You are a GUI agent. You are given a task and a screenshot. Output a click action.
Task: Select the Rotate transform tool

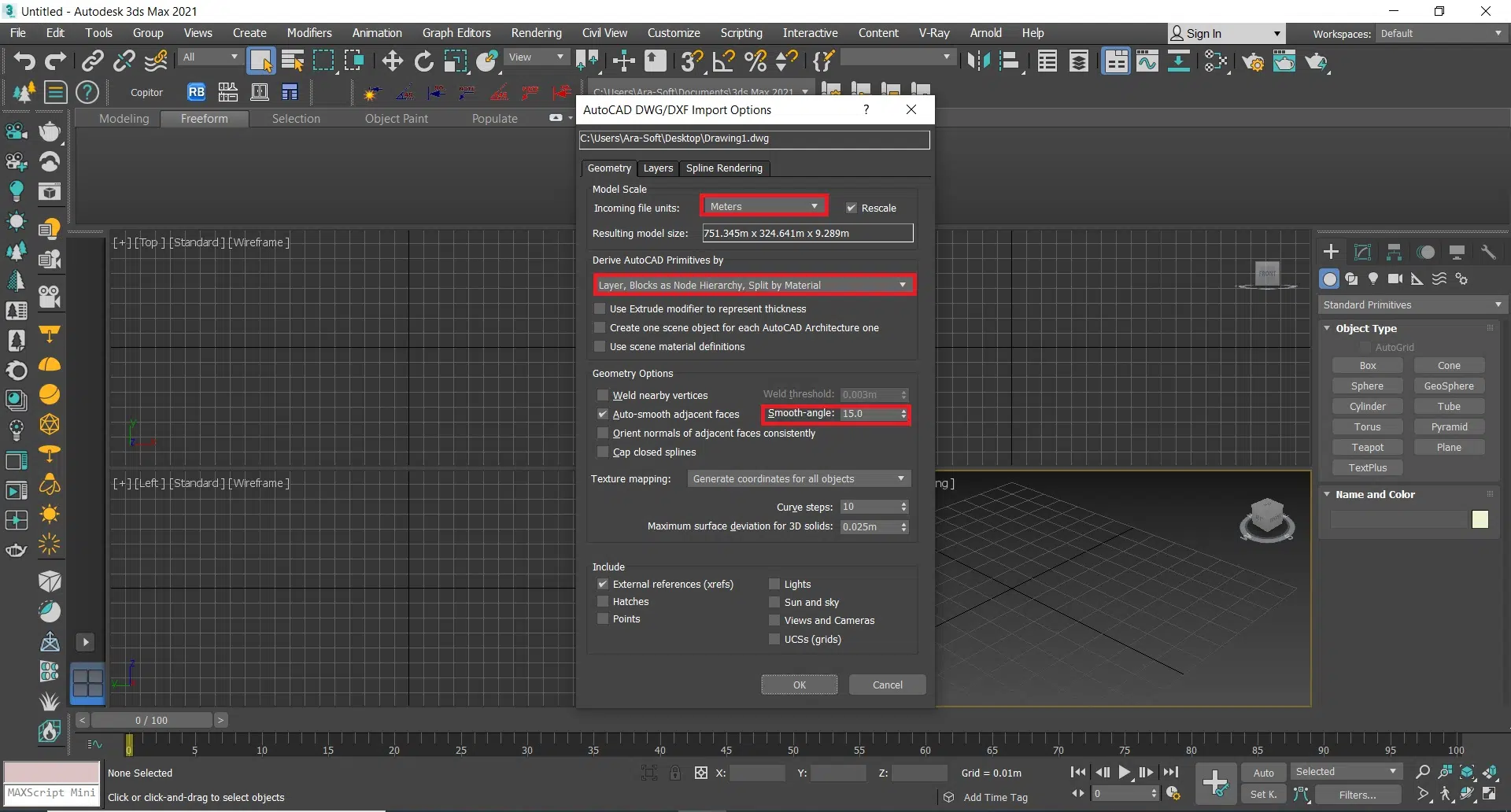423,61
